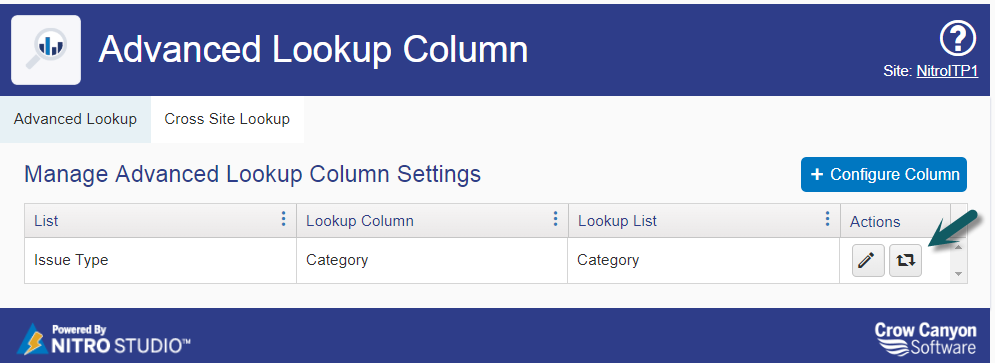The height and width of the screenshot is (363, 995).
Task: Switch to the Advanced Lookup tab
Action: [x=76, y=119]
